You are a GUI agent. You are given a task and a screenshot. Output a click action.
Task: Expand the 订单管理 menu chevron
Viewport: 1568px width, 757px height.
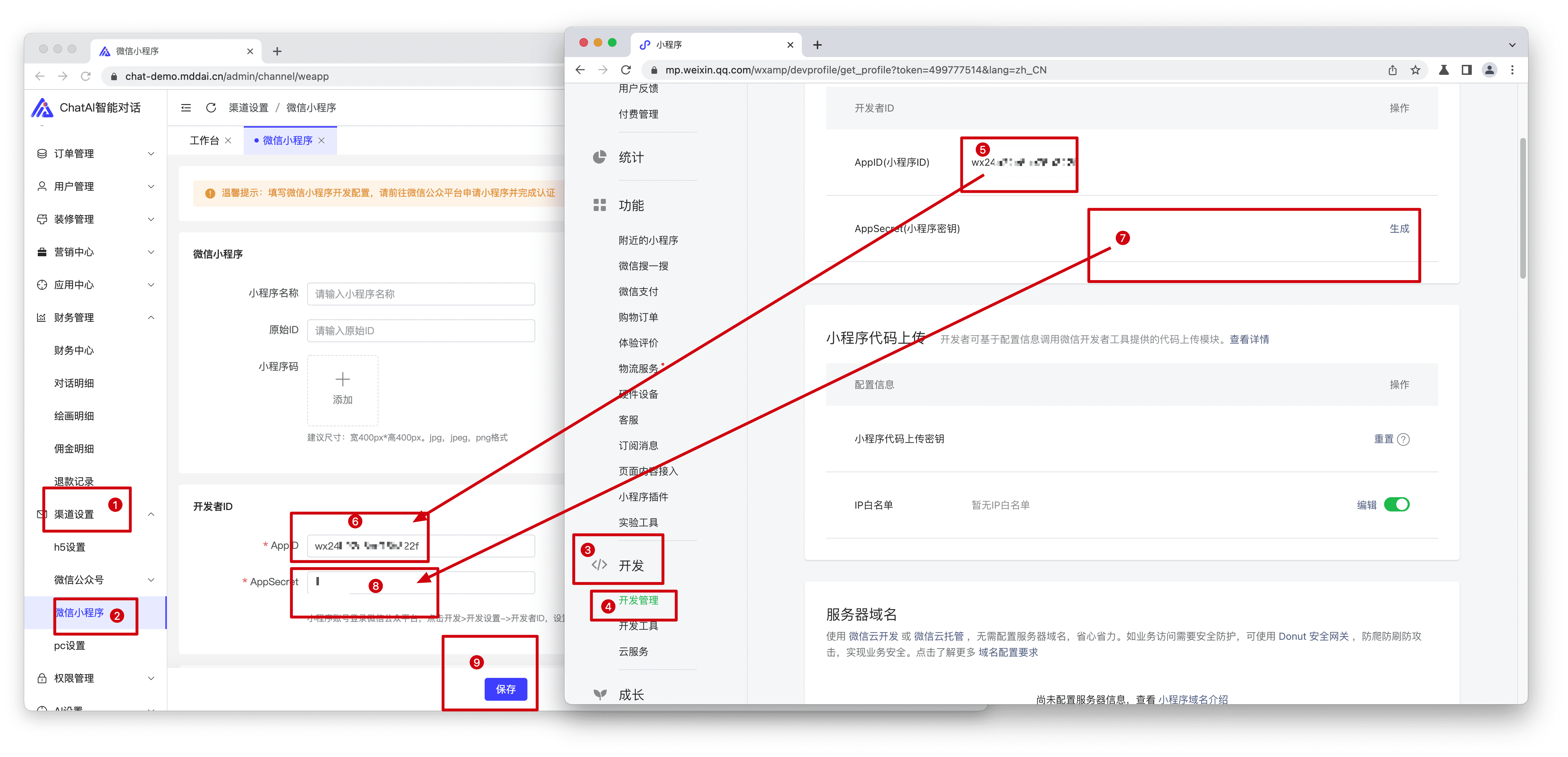151,153
